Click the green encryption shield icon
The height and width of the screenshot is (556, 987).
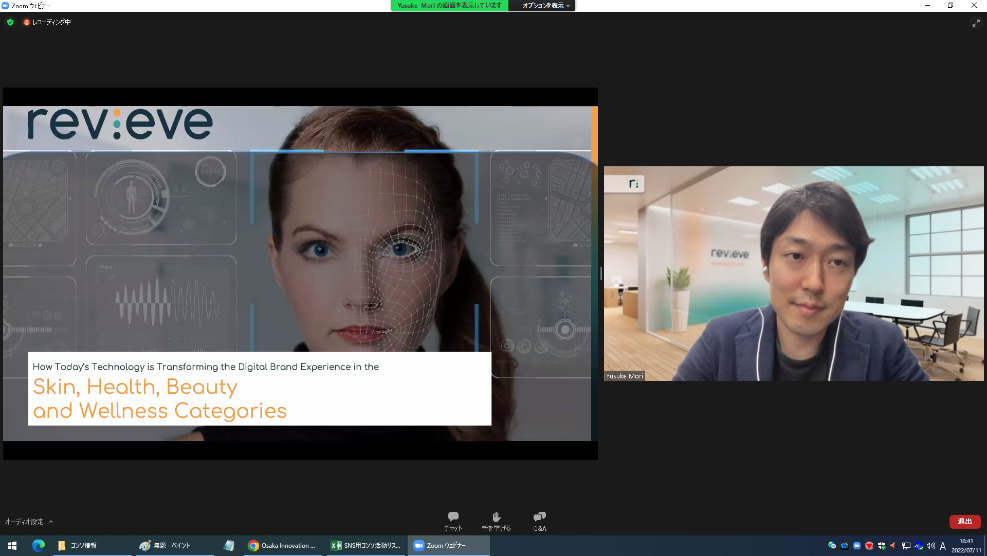coord(11,22)
